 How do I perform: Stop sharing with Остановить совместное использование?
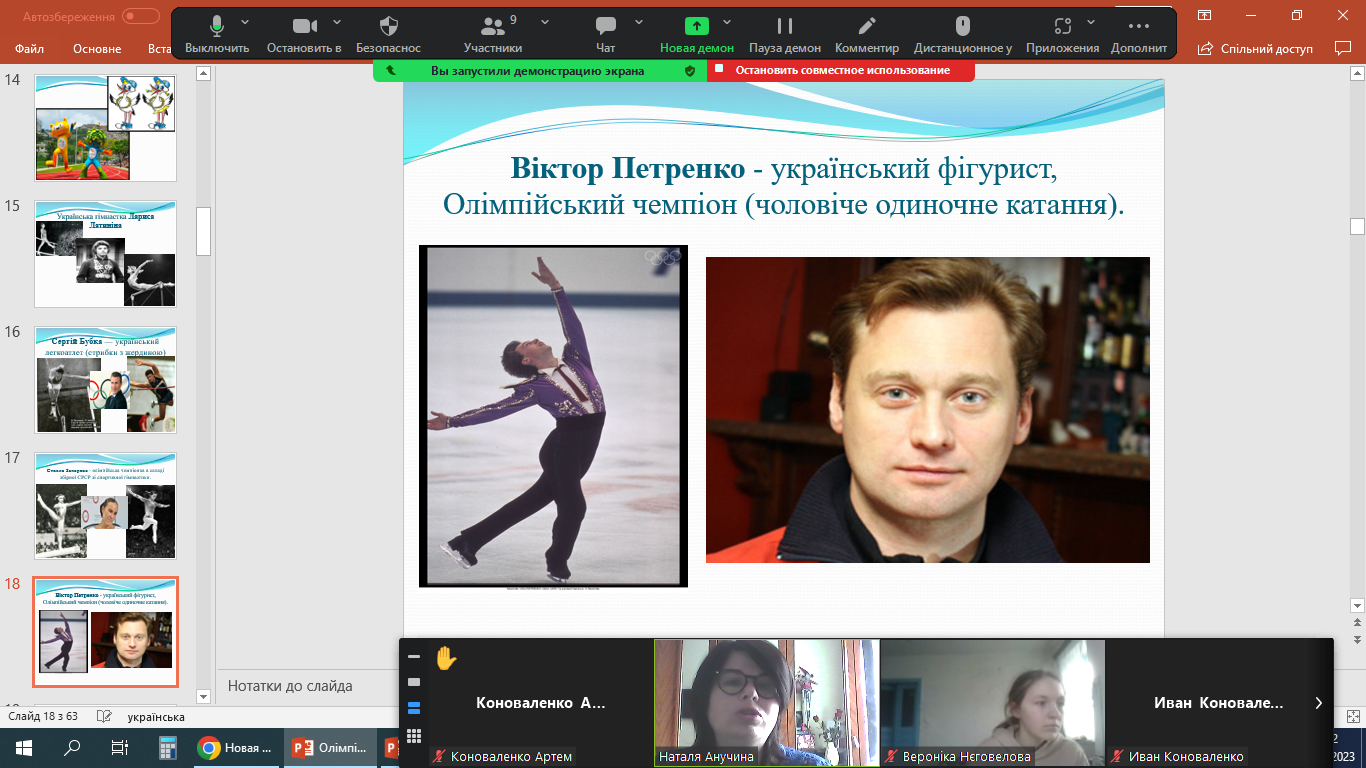[841, 71]
